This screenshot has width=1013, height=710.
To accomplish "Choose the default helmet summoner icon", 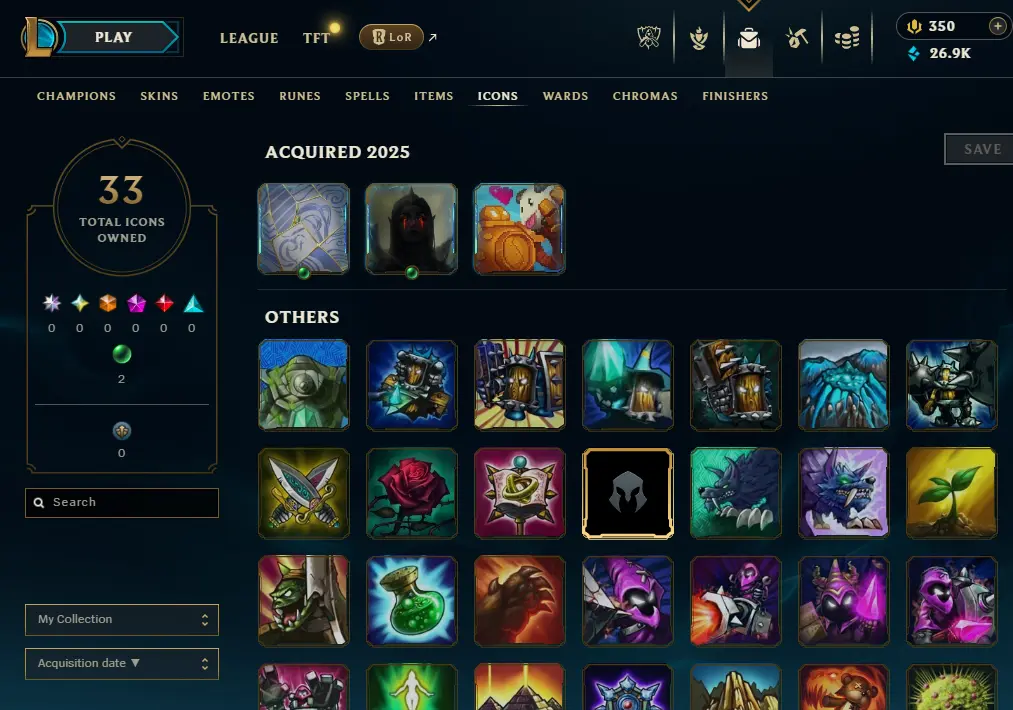I will point(627,494).
